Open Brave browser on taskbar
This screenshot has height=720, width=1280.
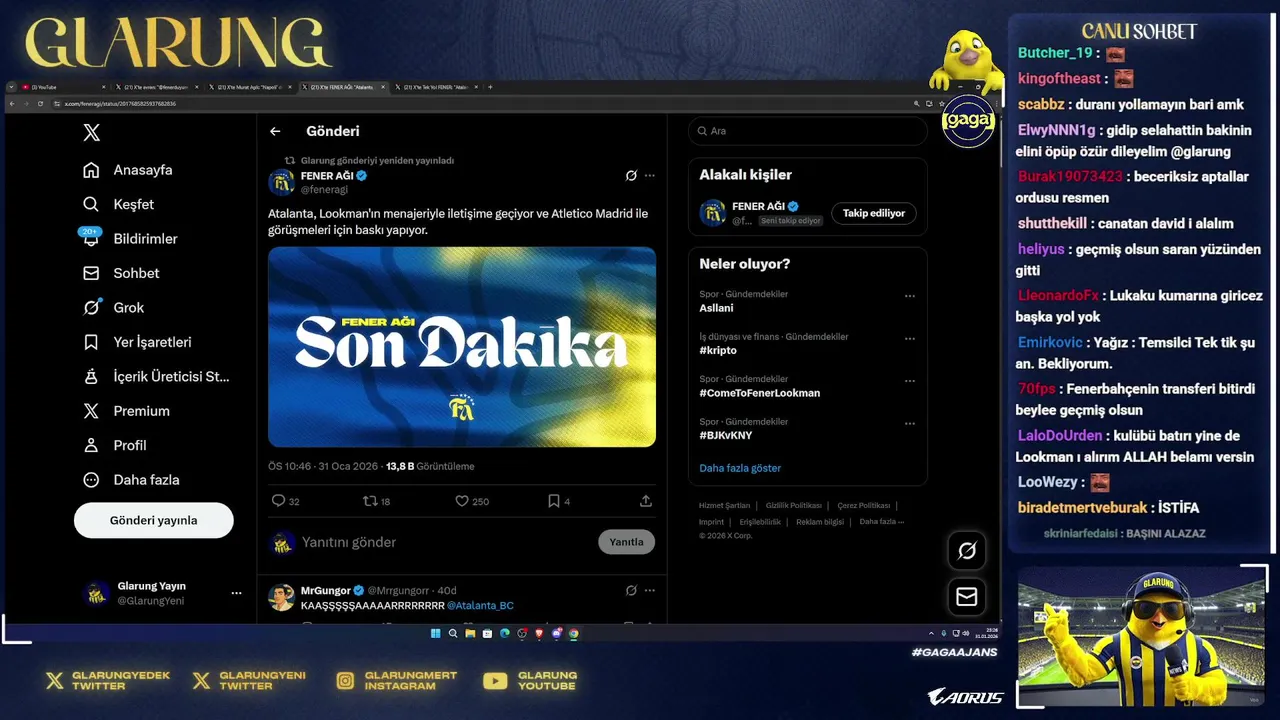[539, 633]
